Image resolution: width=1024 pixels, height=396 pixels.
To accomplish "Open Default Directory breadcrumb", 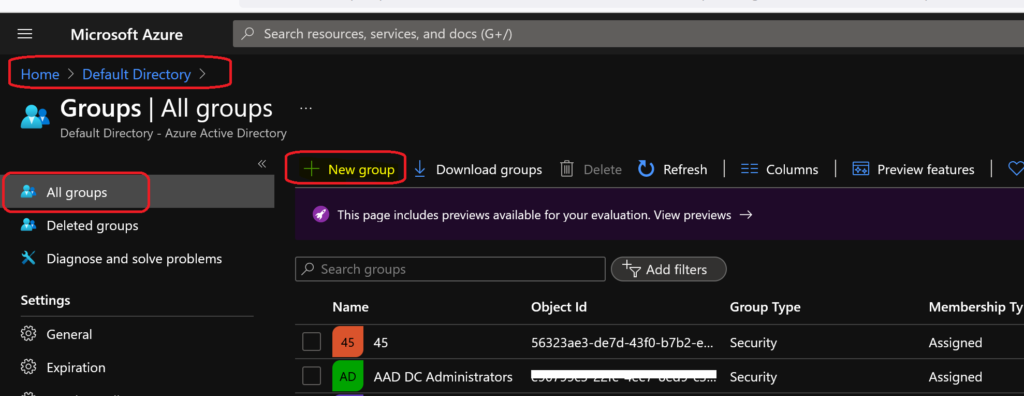I will (136, 74).
